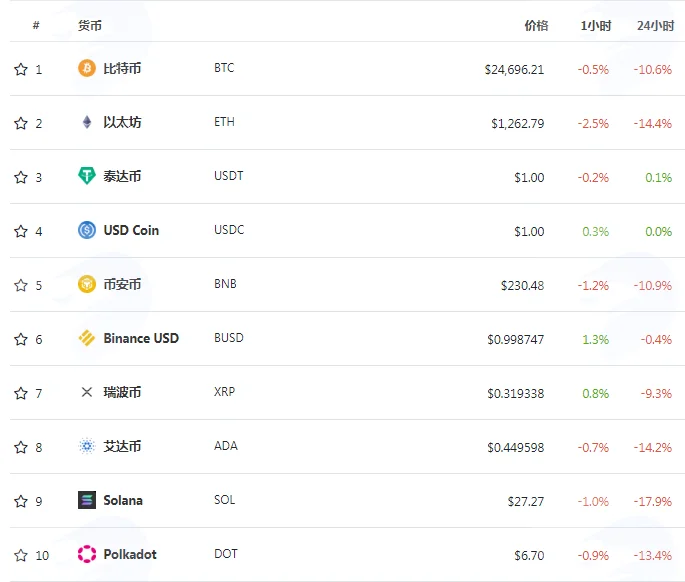Sort by the 货币 column header
685x582 pixels.
click(x=90, y=26)
